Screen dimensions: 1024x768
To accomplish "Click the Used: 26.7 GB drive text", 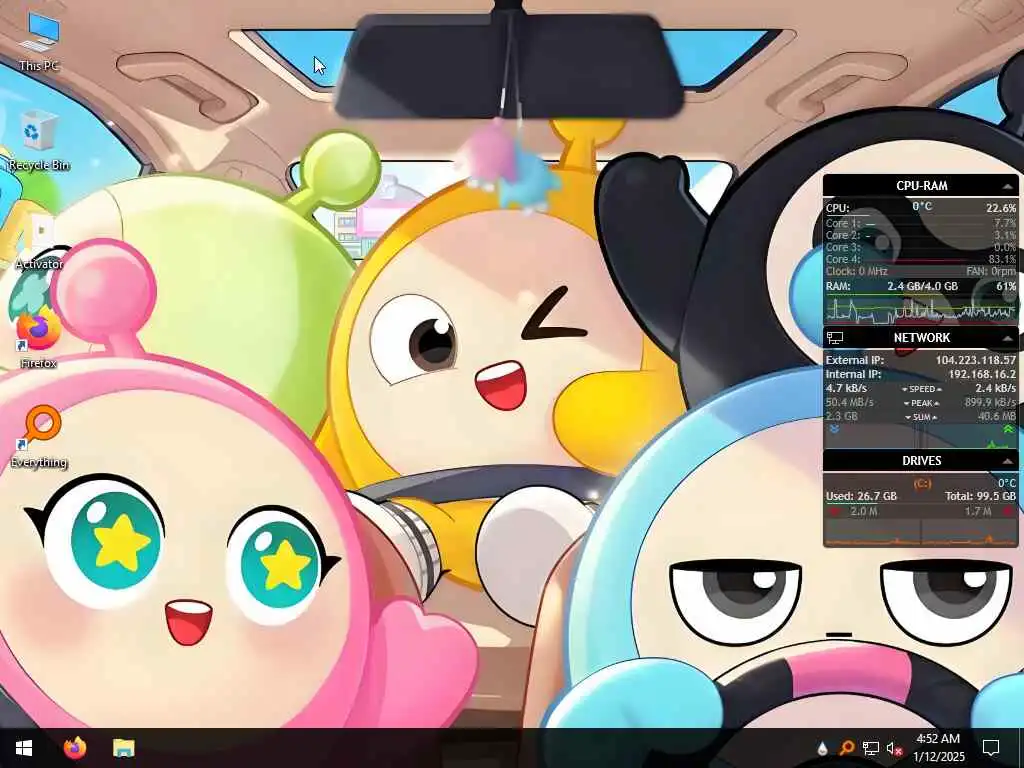I will point(861,496).
